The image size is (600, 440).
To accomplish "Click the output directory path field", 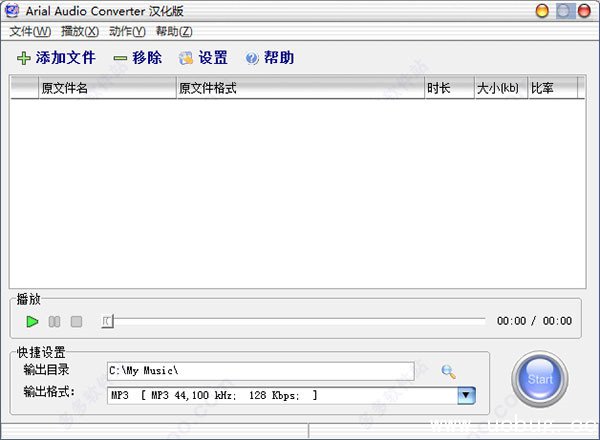I will tap(260, 372).
